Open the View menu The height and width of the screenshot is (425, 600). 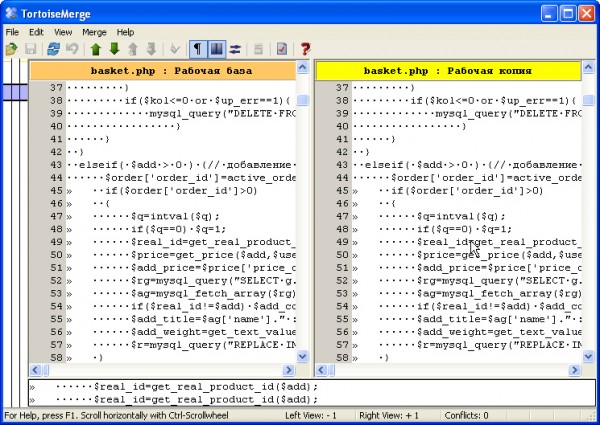click(63, 32)
